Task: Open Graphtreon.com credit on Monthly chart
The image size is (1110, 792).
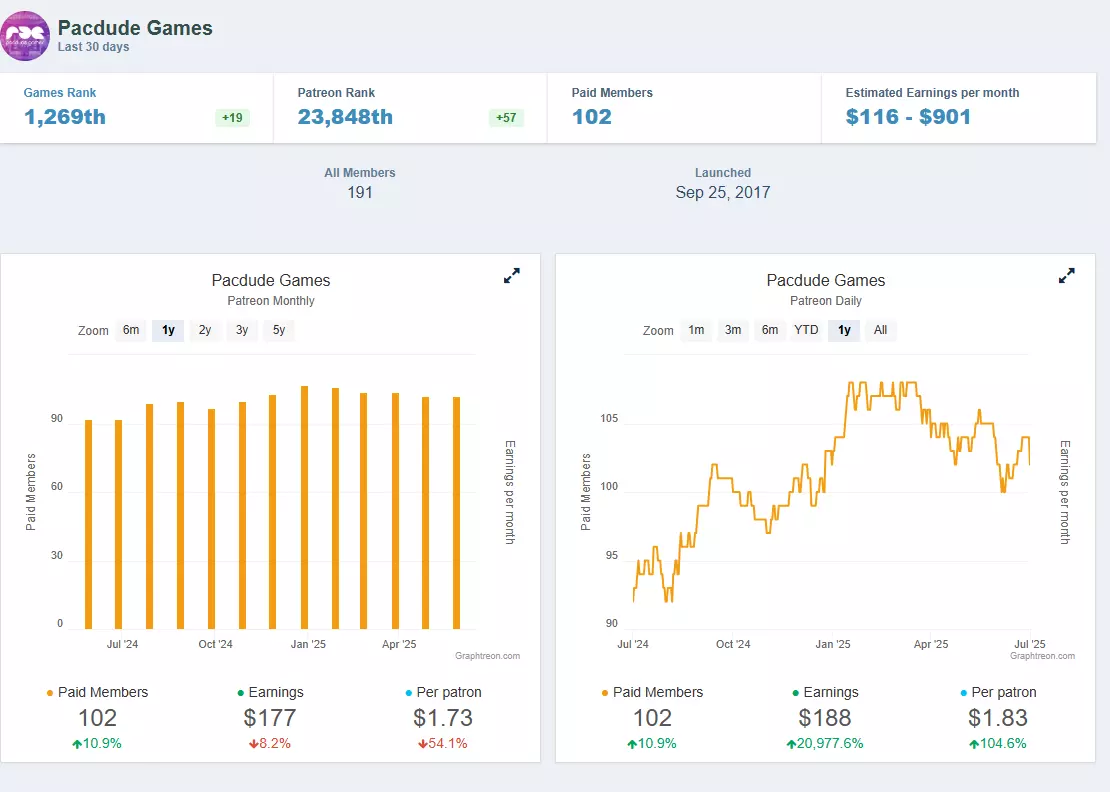Action: 488,656
